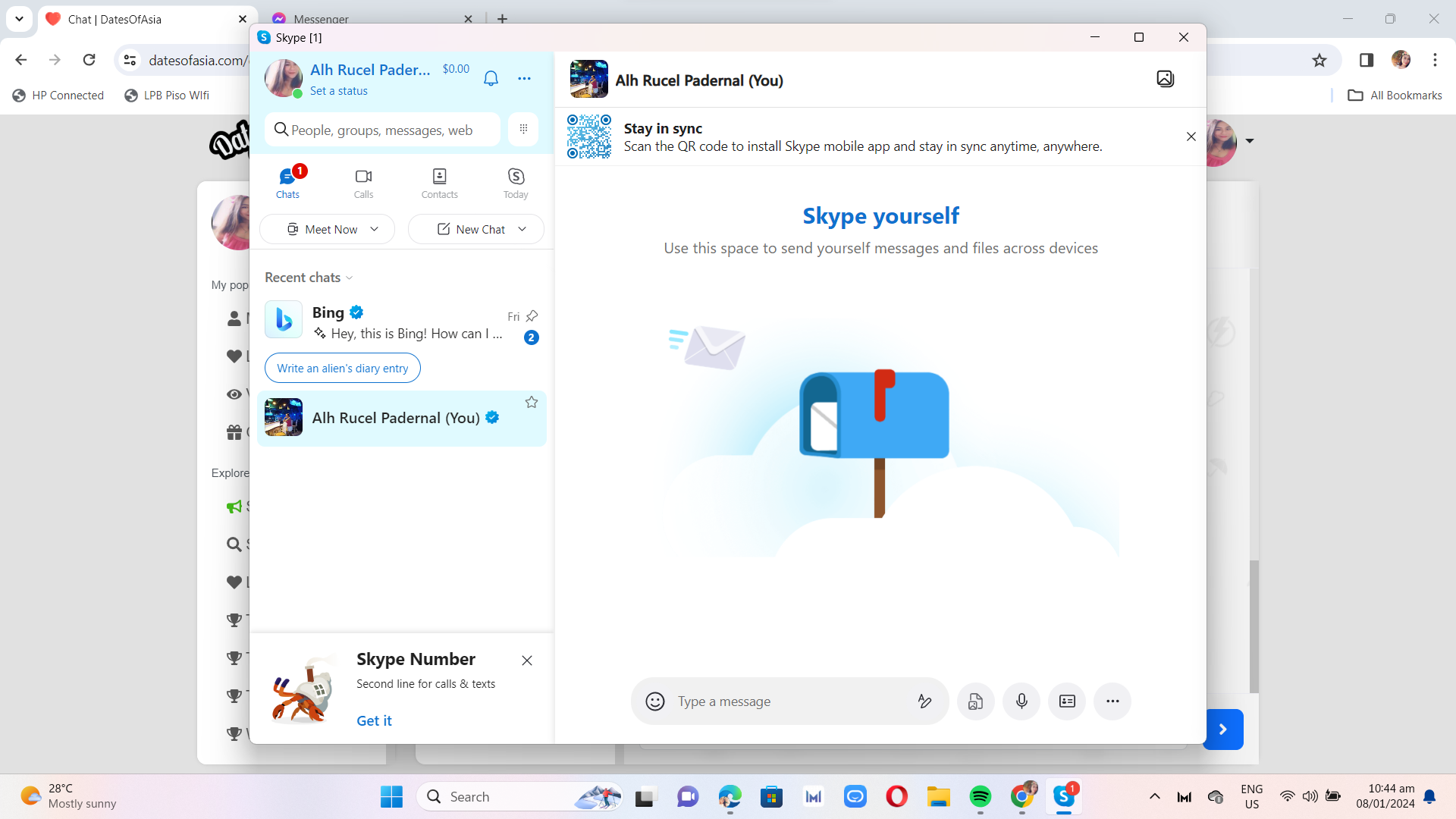Open the weather widget on taskbar
This screenshot has width=1456, height=819.
[68, 796]
